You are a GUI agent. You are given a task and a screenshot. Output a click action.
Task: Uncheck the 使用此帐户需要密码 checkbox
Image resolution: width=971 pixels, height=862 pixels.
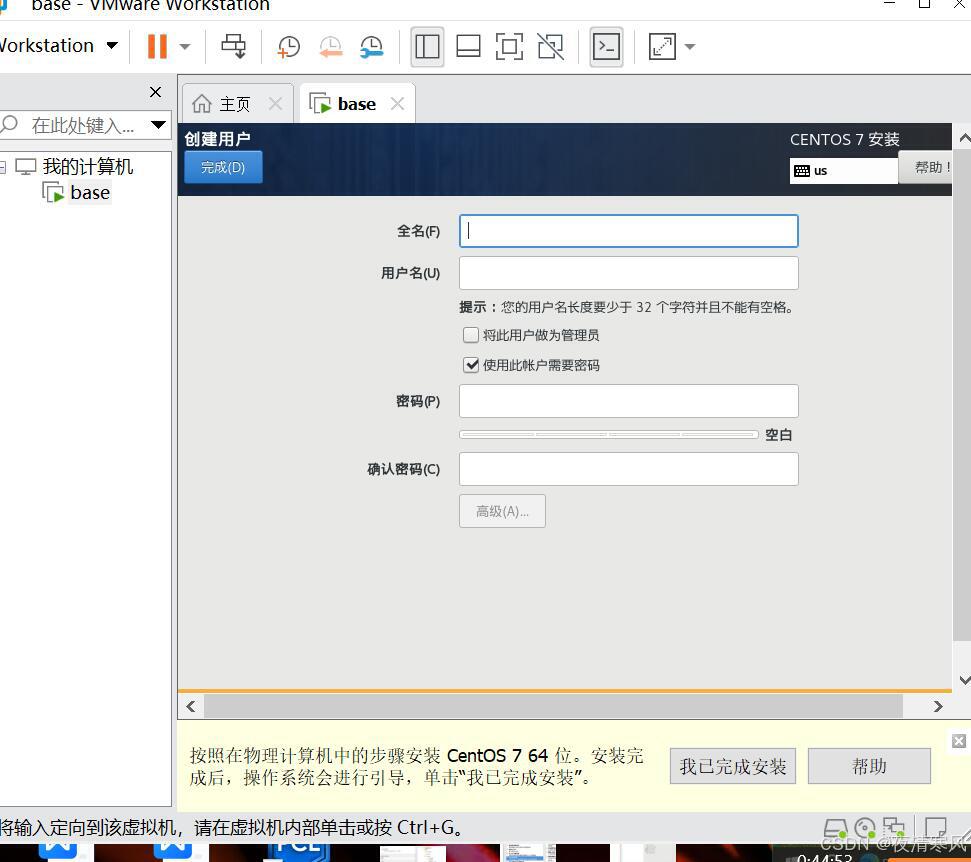click(471, 365)
